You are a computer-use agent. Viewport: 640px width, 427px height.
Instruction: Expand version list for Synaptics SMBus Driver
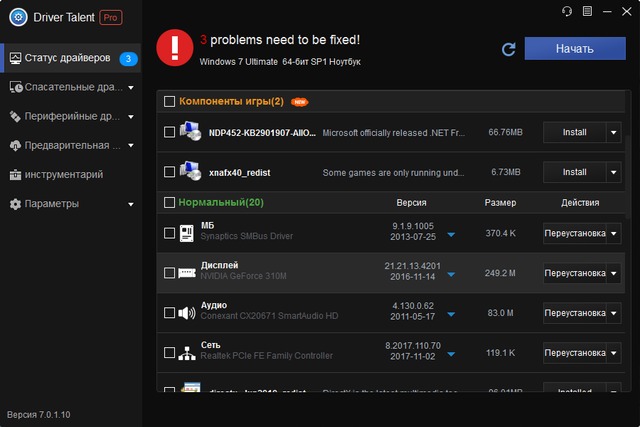(451, 235)
